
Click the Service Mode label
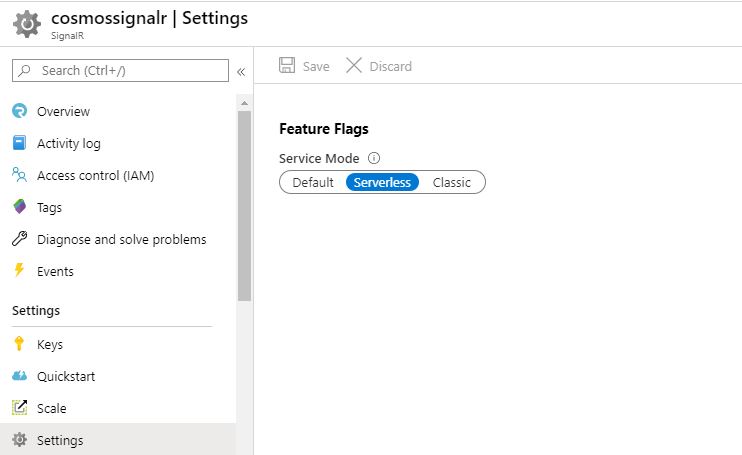319,158
